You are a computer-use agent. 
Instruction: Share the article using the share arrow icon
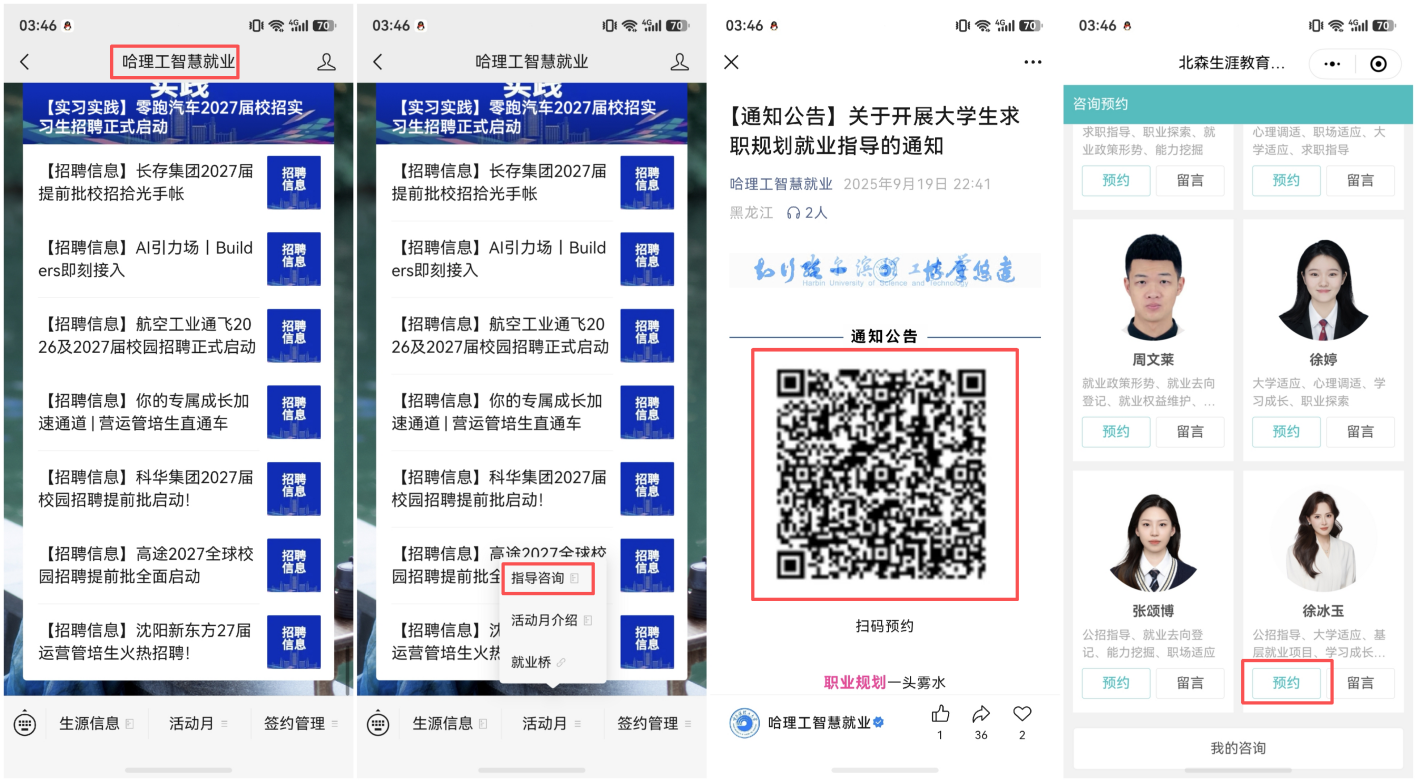coord(981,714)
